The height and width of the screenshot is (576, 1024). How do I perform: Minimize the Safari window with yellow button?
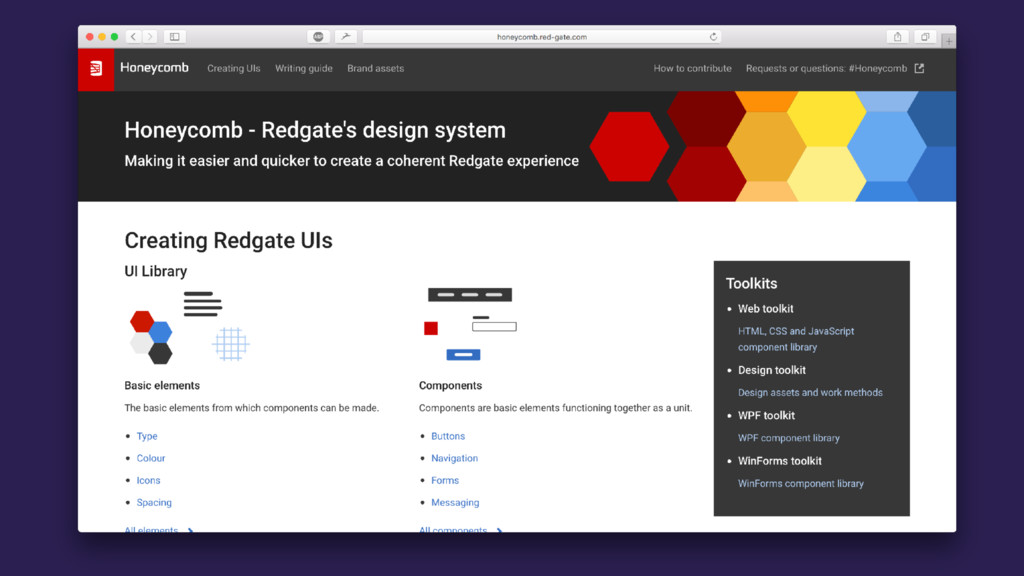coord(102,37)
